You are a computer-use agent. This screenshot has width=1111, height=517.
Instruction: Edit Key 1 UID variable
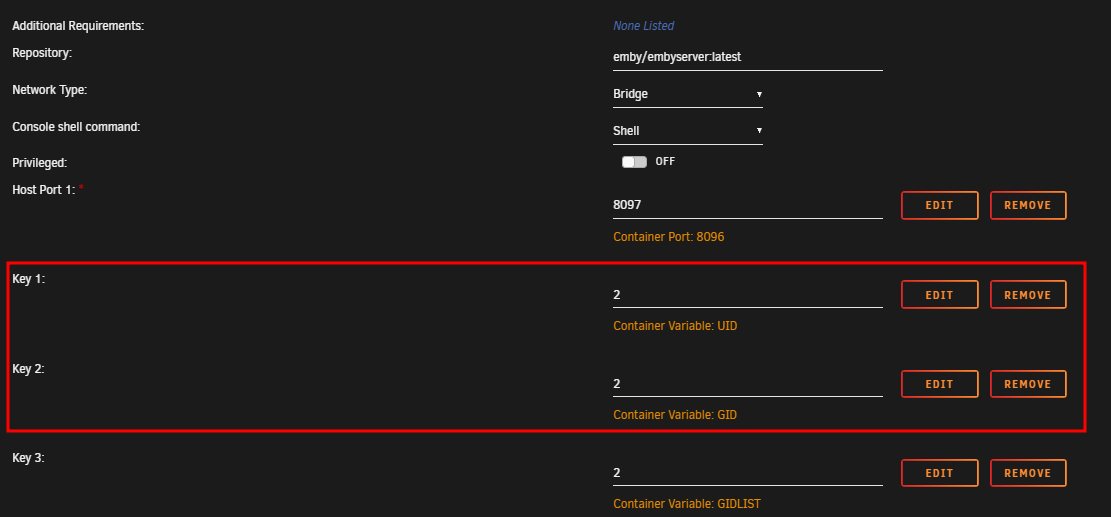tap(940, 295)
